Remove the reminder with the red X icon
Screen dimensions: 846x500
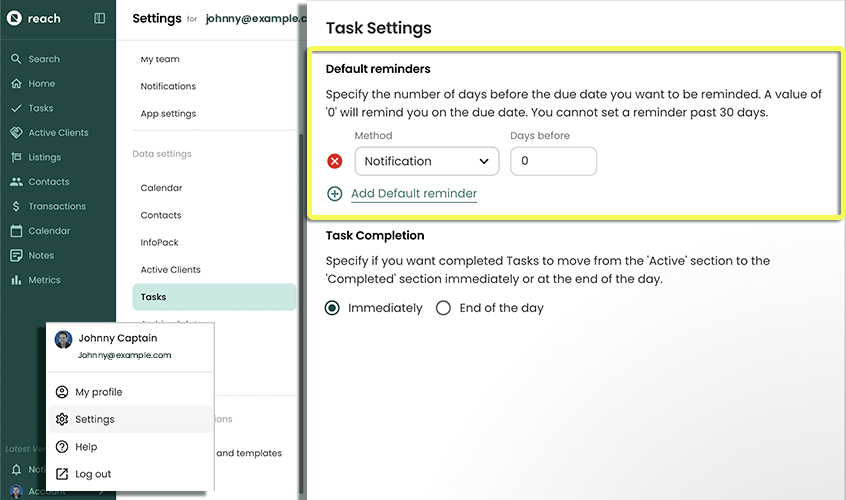(335, 161)
